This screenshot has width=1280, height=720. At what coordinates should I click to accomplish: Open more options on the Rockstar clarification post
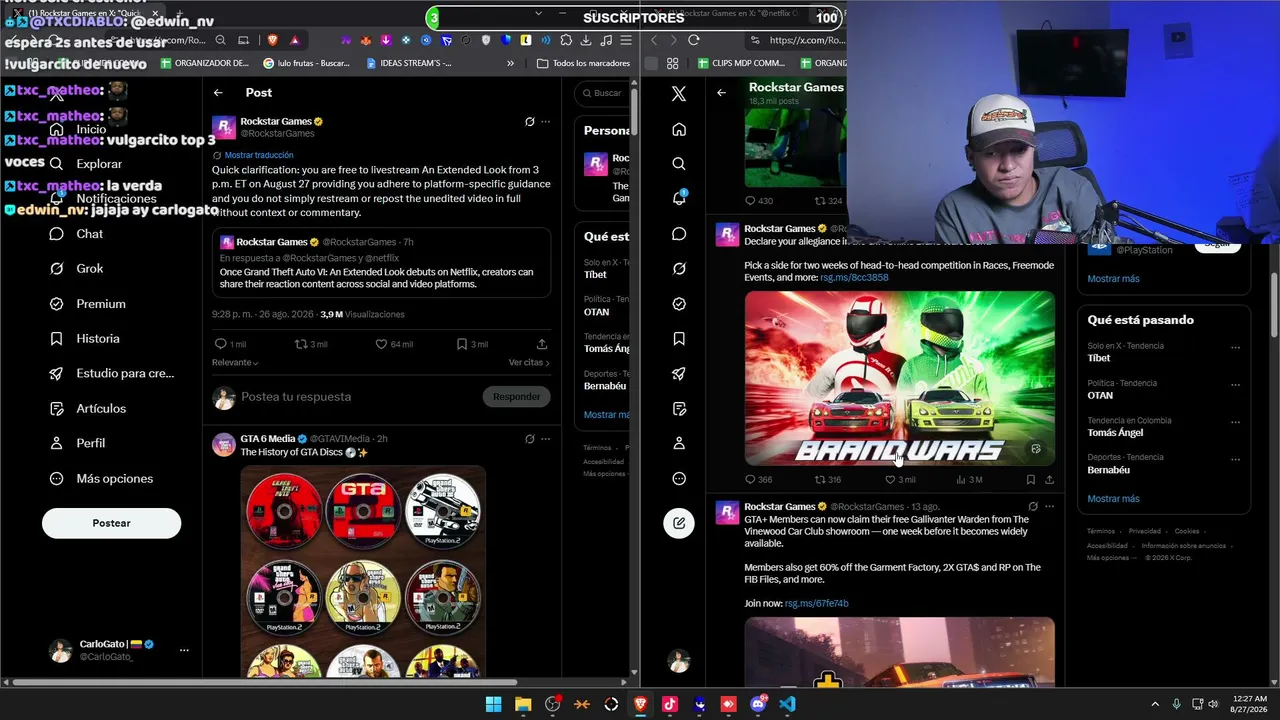[545, 122]
